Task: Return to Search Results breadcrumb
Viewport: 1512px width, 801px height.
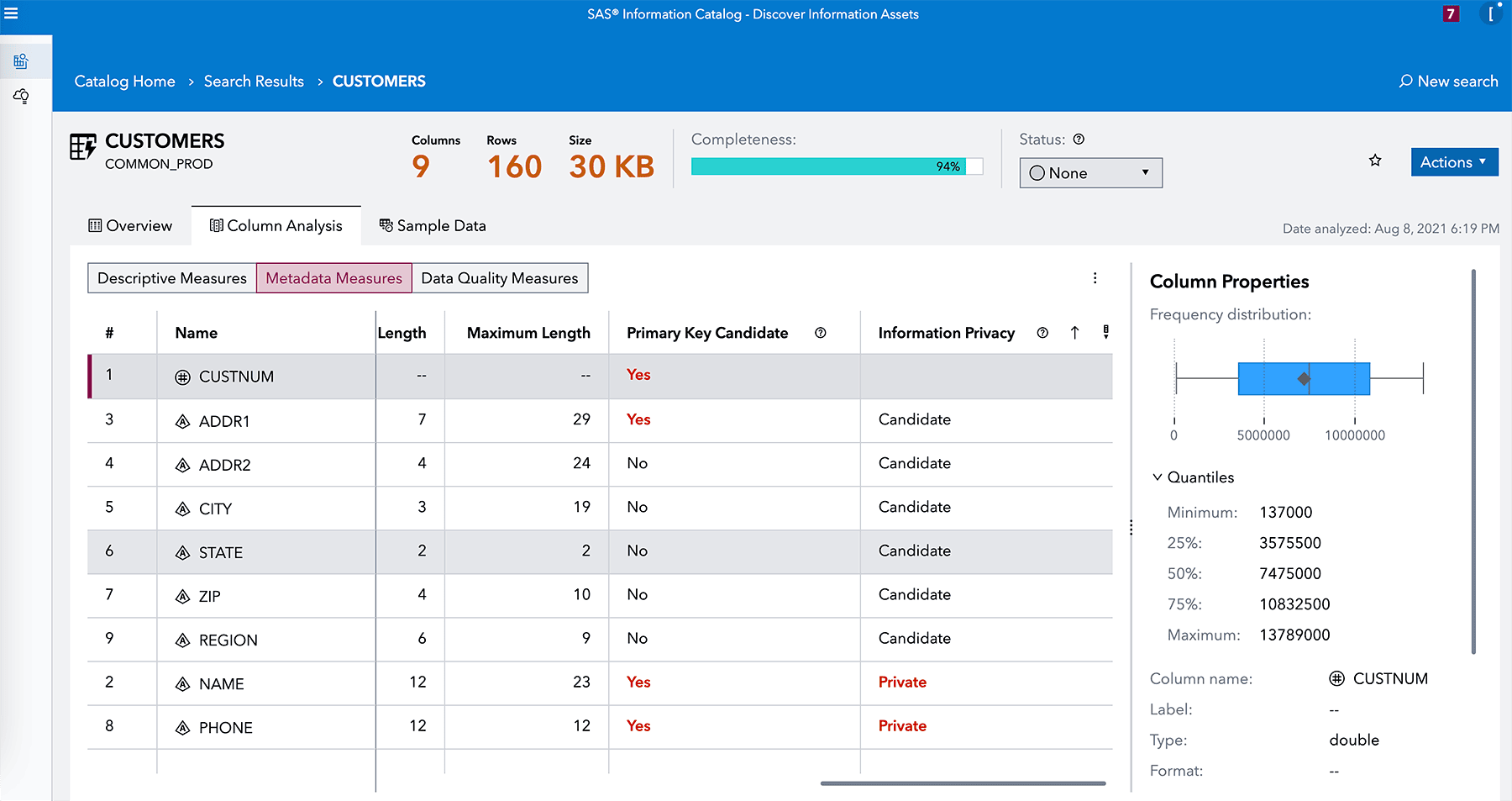Action: point(254,82)
